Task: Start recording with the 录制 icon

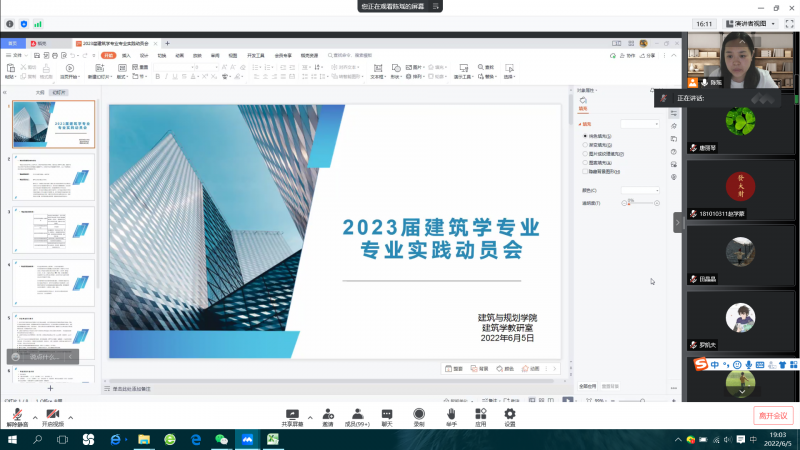Action: tap(419, 413)
